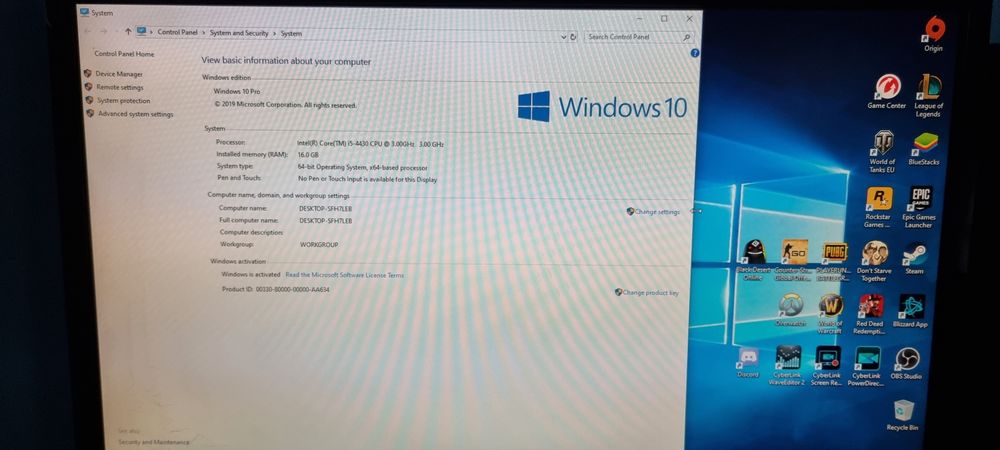The width and height of the screenshot is (1000, 450).
Task: Click the refresh icon beside address bar
Action: click(573, 37)
